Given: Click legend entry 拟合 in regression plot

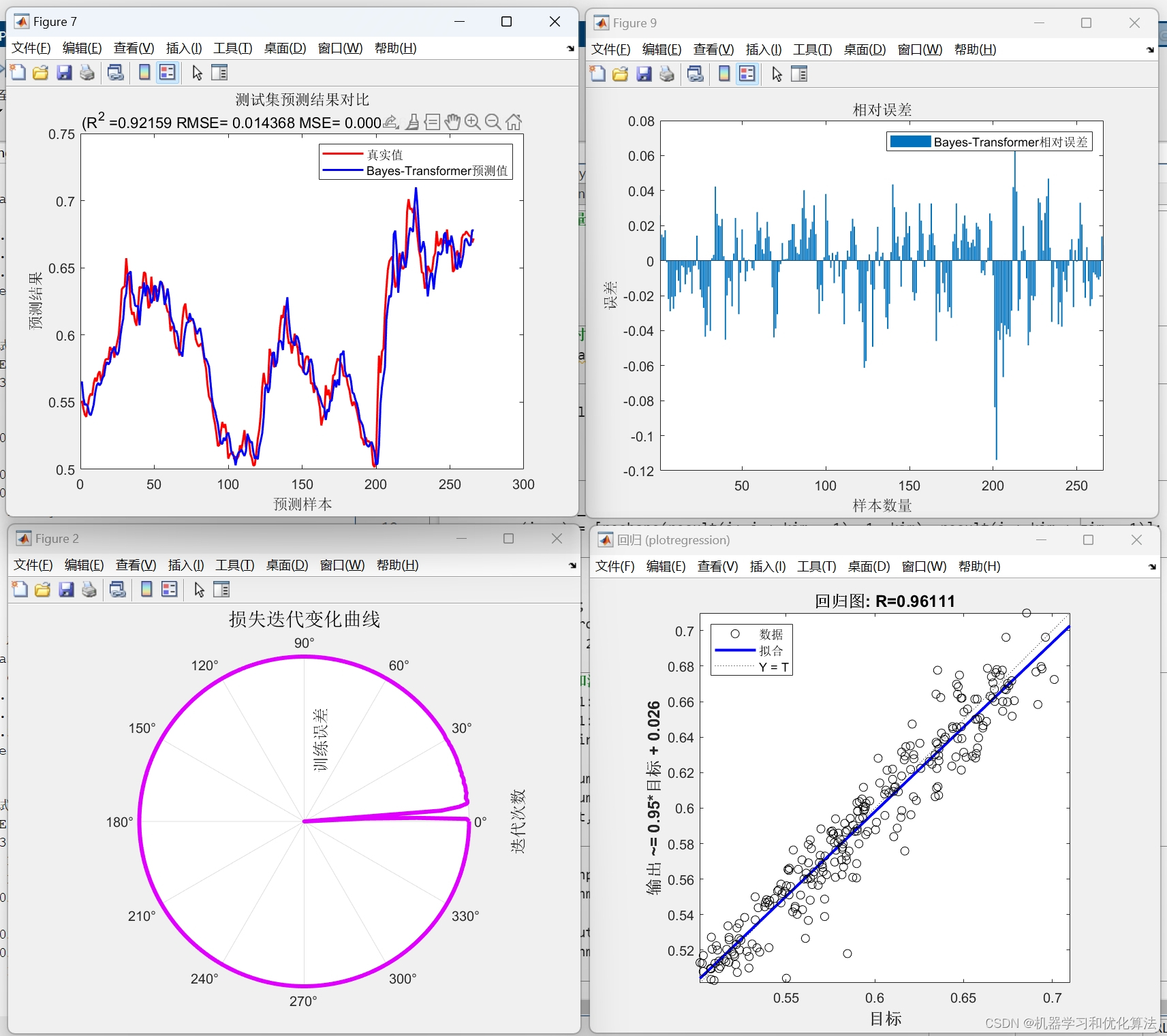Looking at the screenshot, I should [771, 650].
